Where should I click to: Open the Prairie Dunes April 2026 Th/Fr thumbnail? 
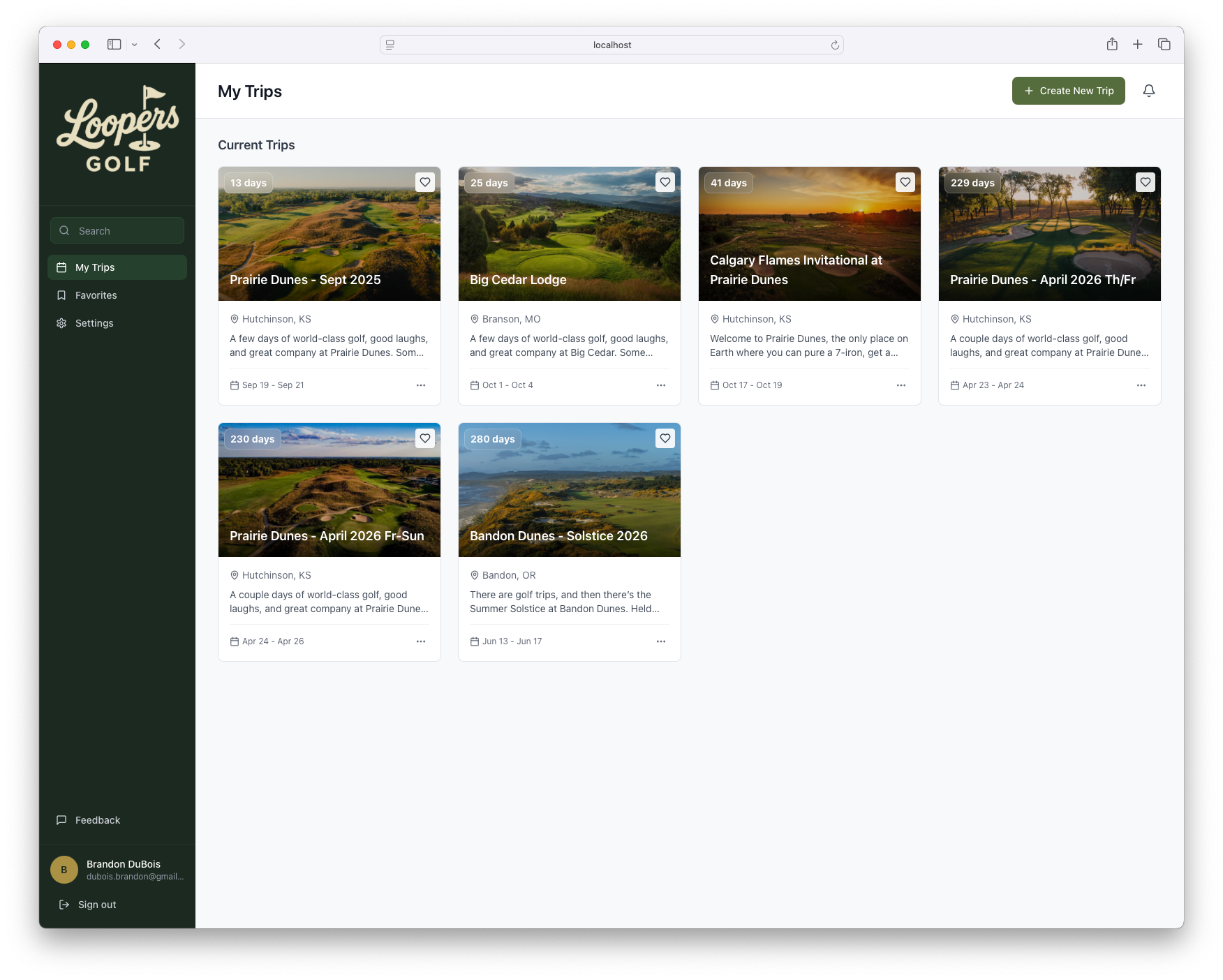point(1049,234)
